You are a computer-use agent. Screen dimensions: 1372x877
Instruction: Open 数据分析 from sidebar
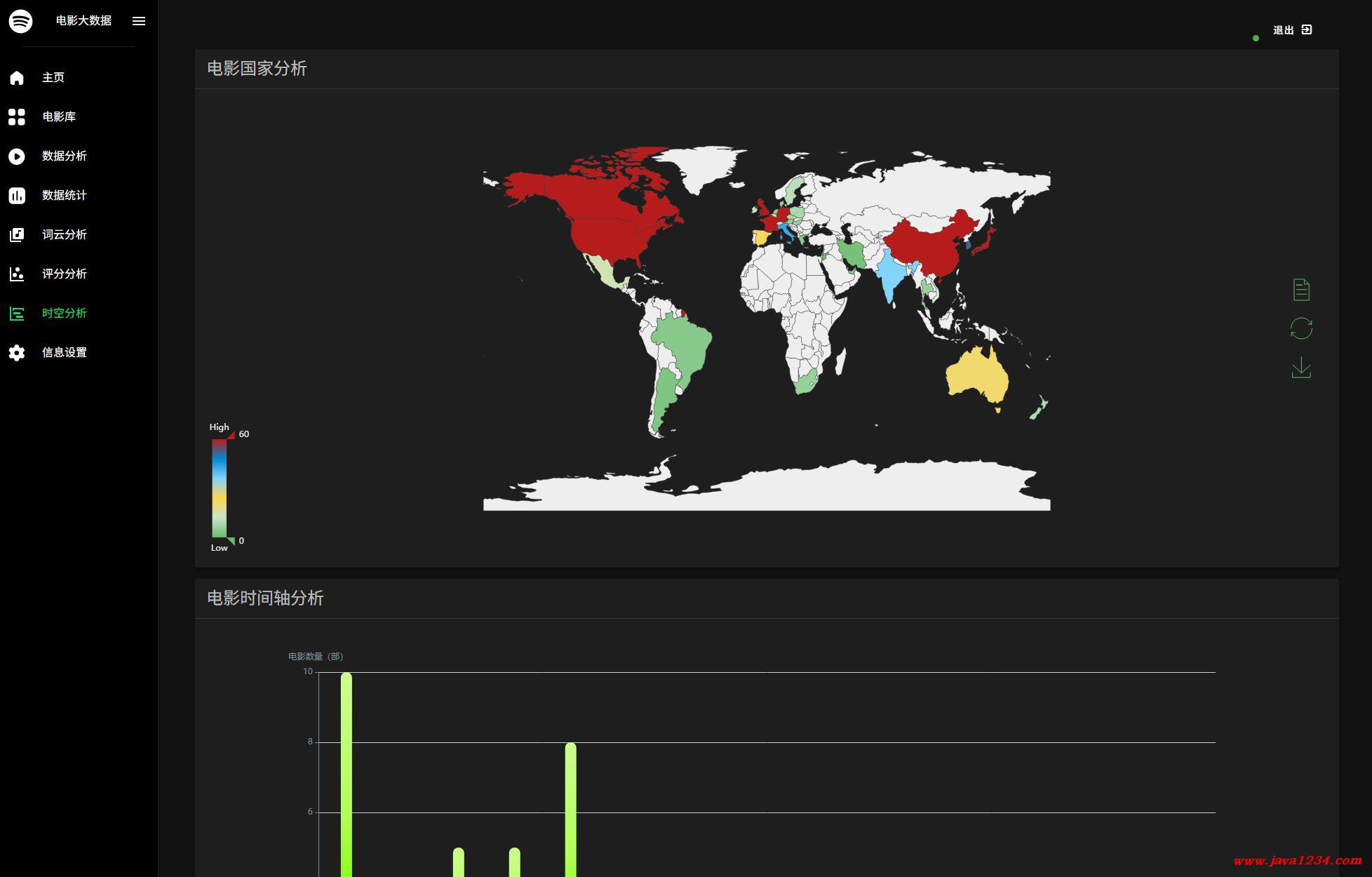[64, 156]
